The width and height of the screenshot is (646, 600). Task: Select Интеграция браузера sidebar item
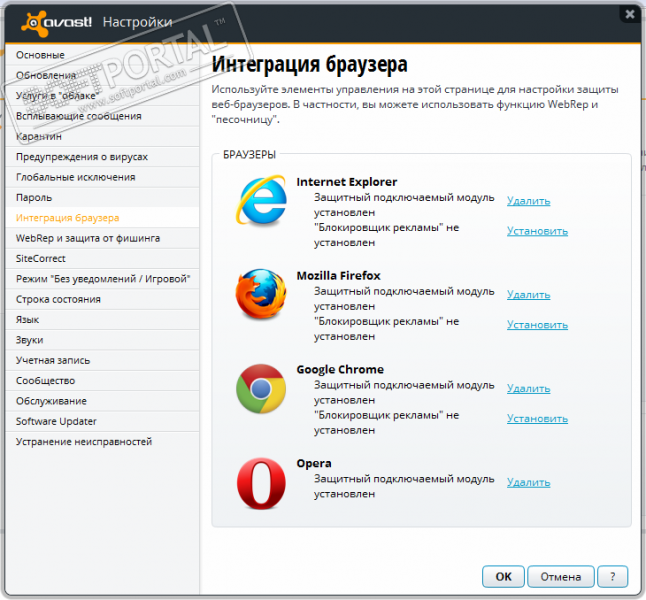tap(102, 218)
